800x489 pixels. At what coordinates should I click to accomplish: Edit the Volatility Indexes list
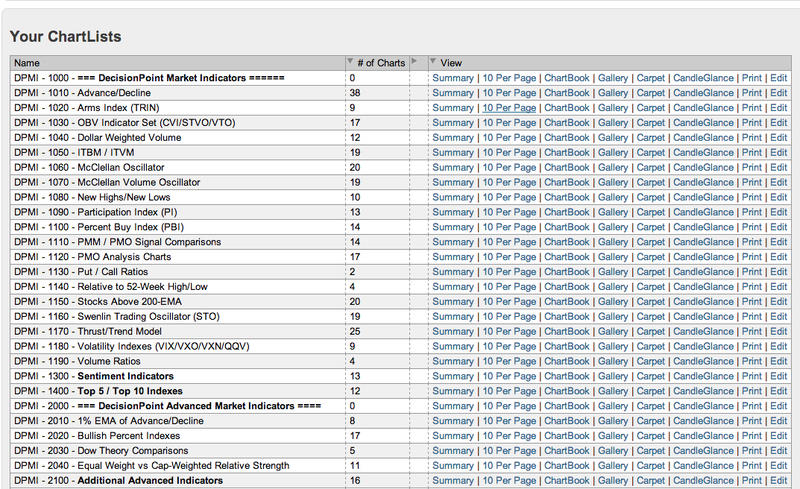(x=779, y=346)
